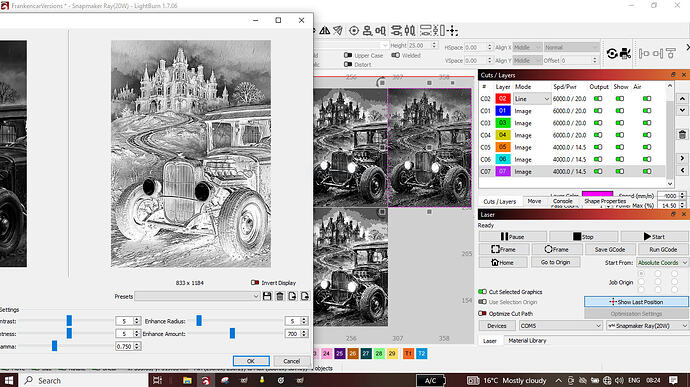
Task: Adjust the Height value stepper
Action: 434,45
